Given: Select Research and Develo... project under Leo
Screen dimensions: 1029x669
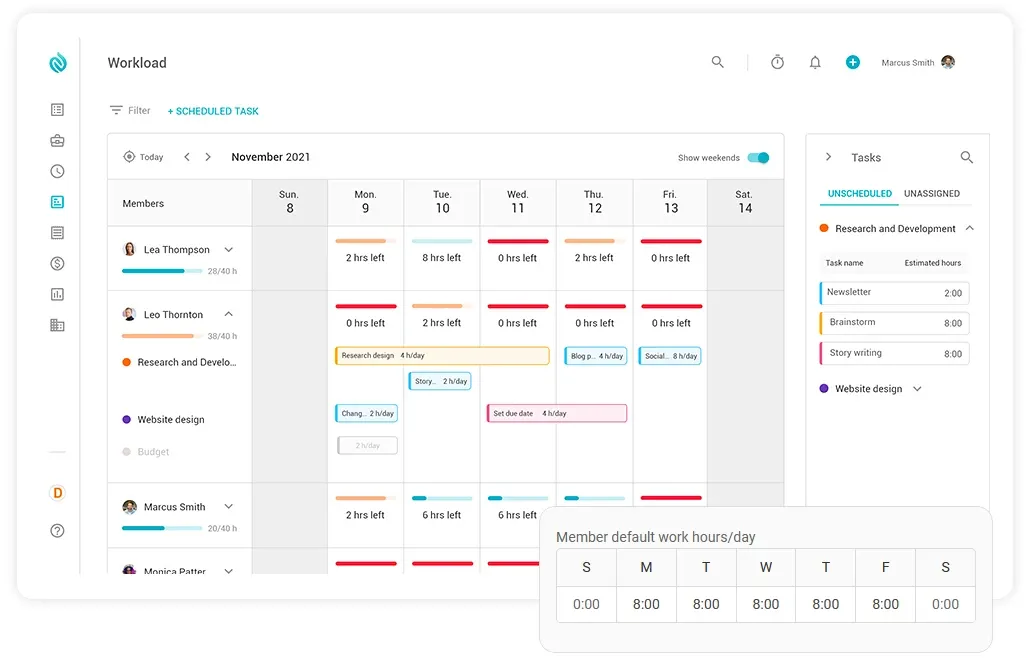Looking at the screenshot, I should coord(179,362).
